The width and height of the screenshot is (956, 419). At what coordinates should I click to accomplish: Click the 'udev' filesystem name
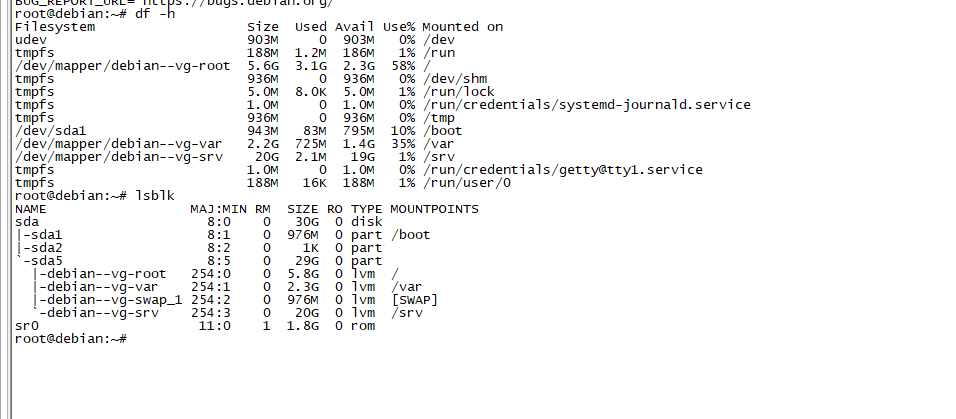[x=31, y=40]
